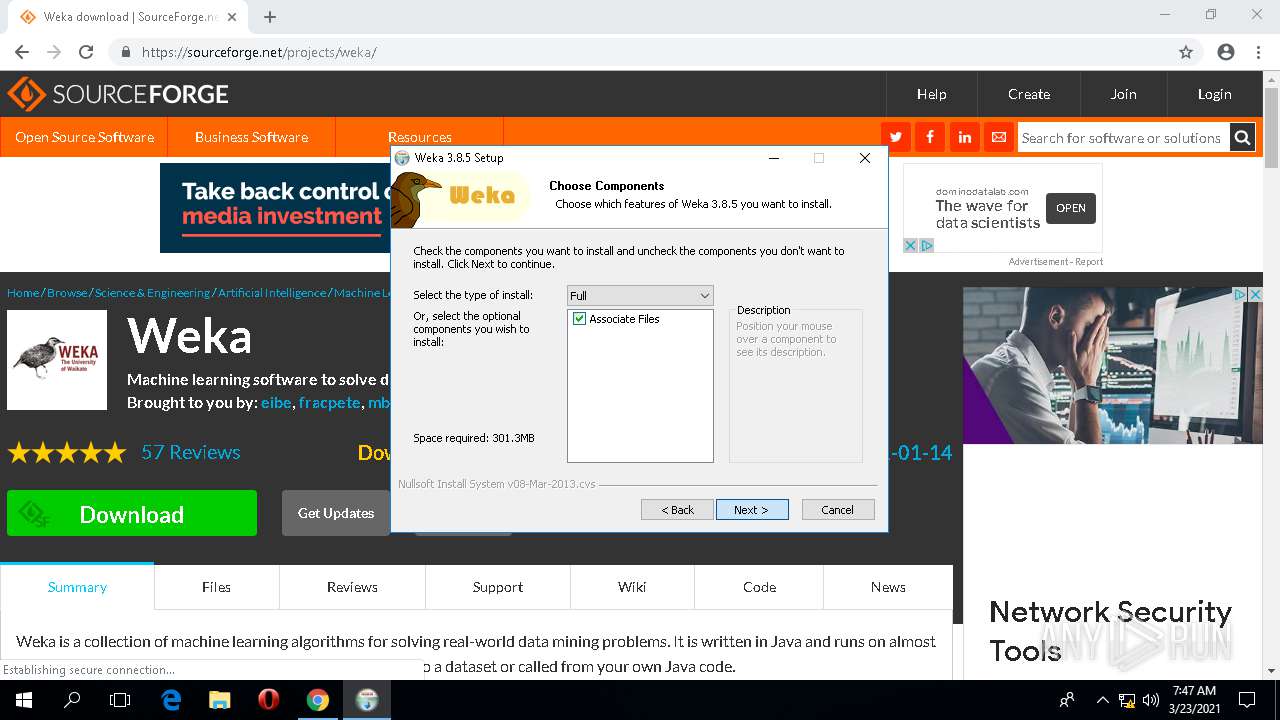Open Task View on the taskbar

point(120,700)
